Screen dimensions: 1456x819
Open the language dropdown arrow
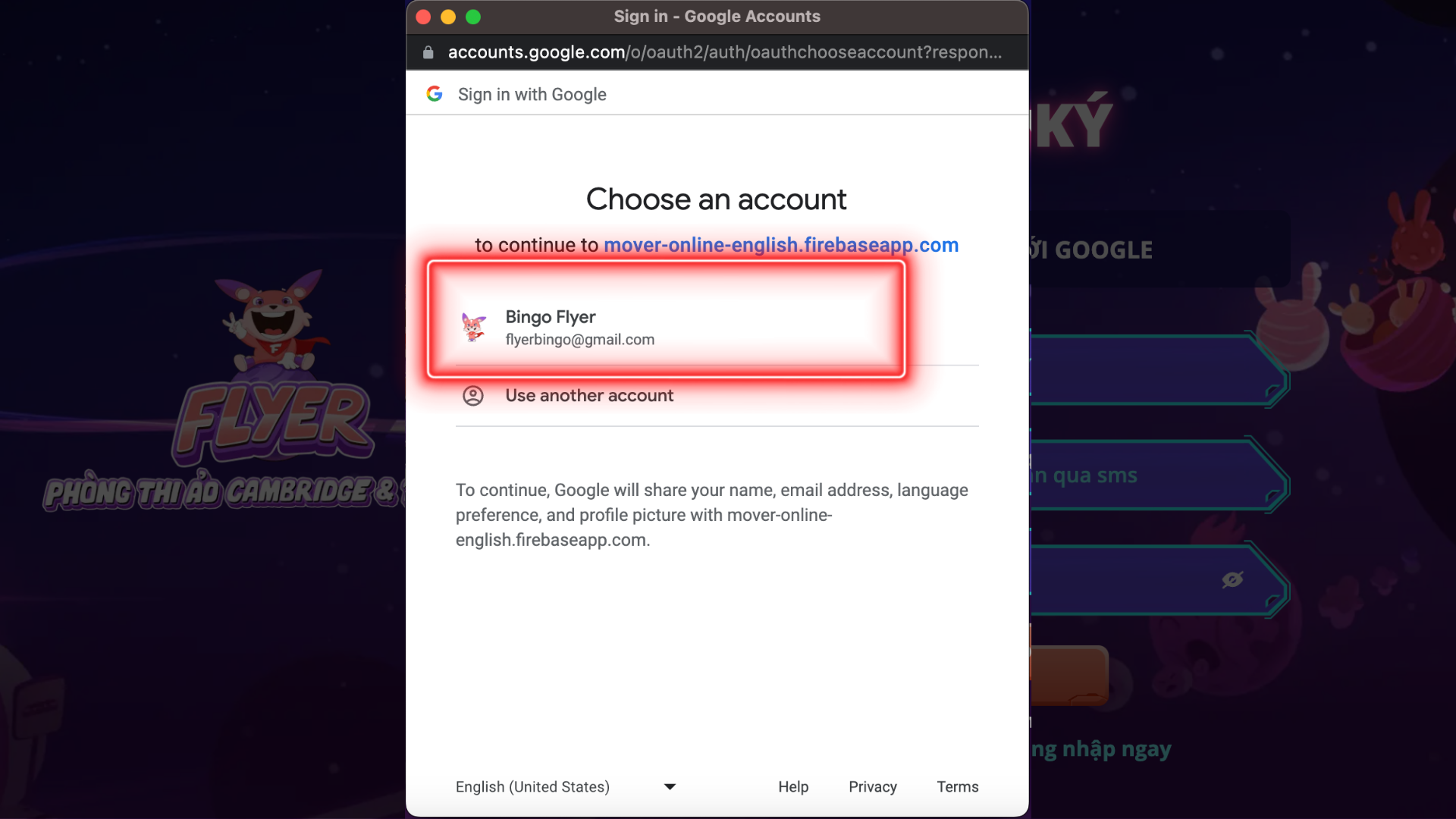pos(670,787)
